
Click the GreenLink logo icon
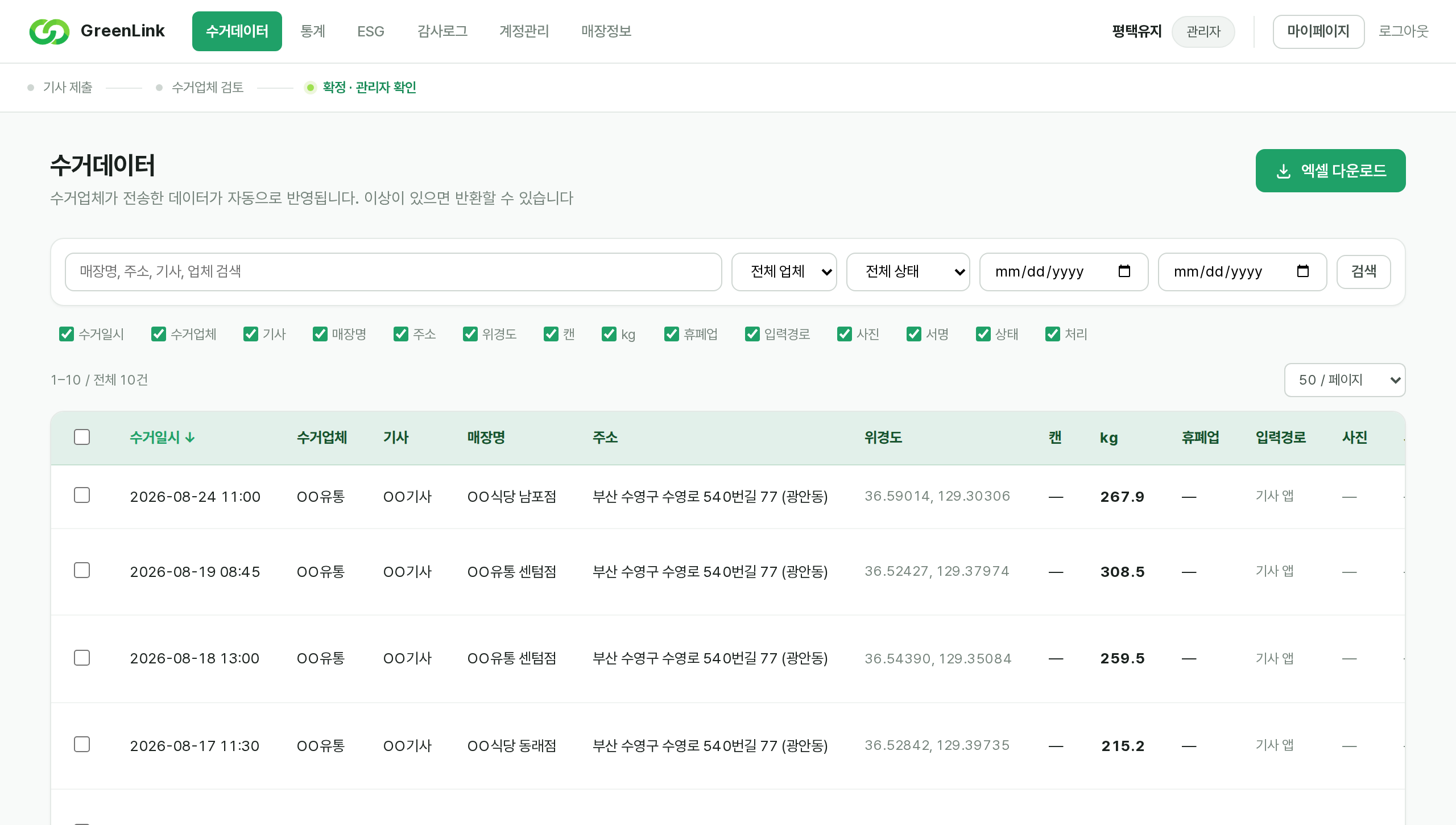pyautogui.click(x=49, y=31)
